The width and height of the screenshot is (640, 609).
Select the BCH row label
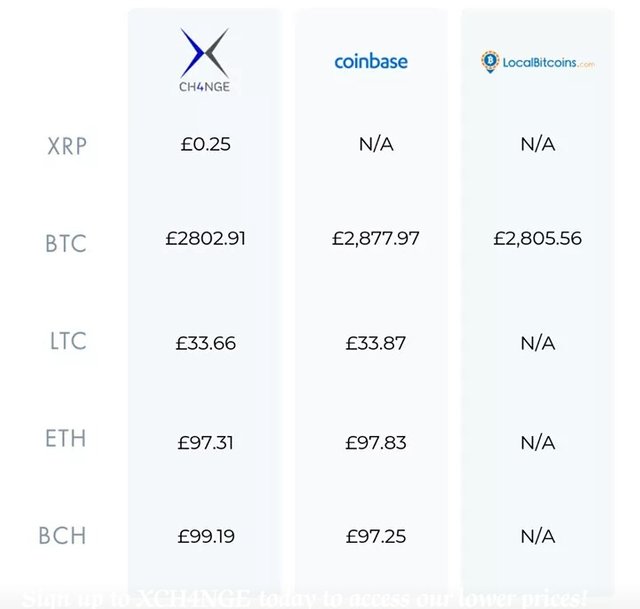point(62,536)
